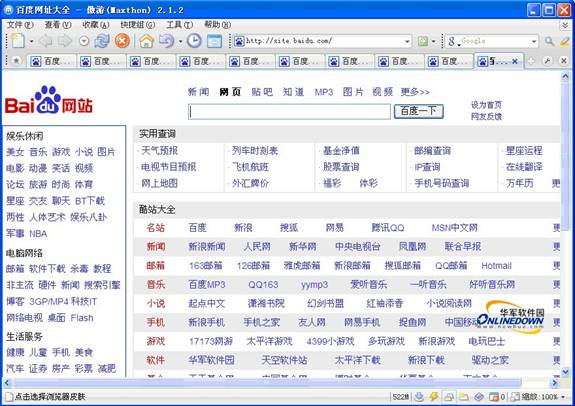Image resolution: width=575 pixels, height=406 pixels.
Task: Open the 列车时刻表 link
Action: [255, 150]
